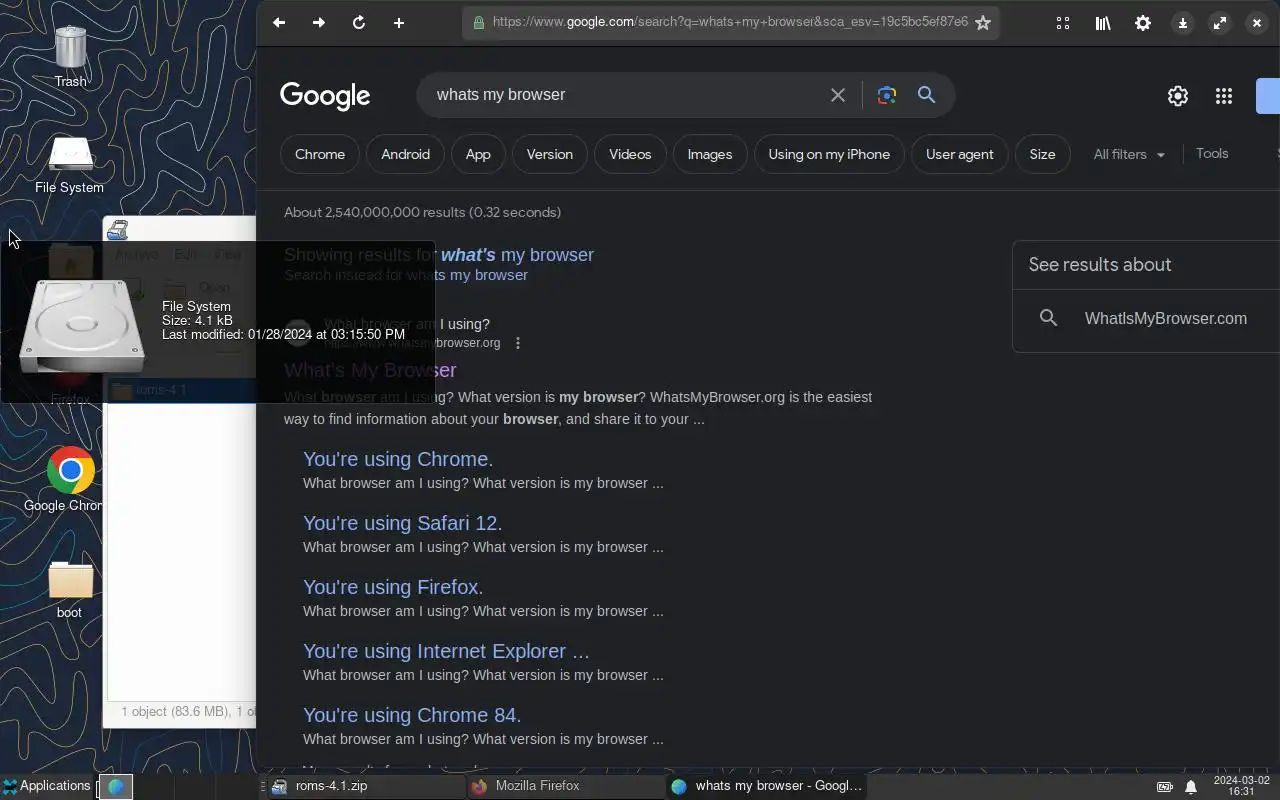Click the magnifier beside WhatIsMyBrowser.com
Image resolution: width=1280 pixels, height=800 pixels.
coord(1048,318)
